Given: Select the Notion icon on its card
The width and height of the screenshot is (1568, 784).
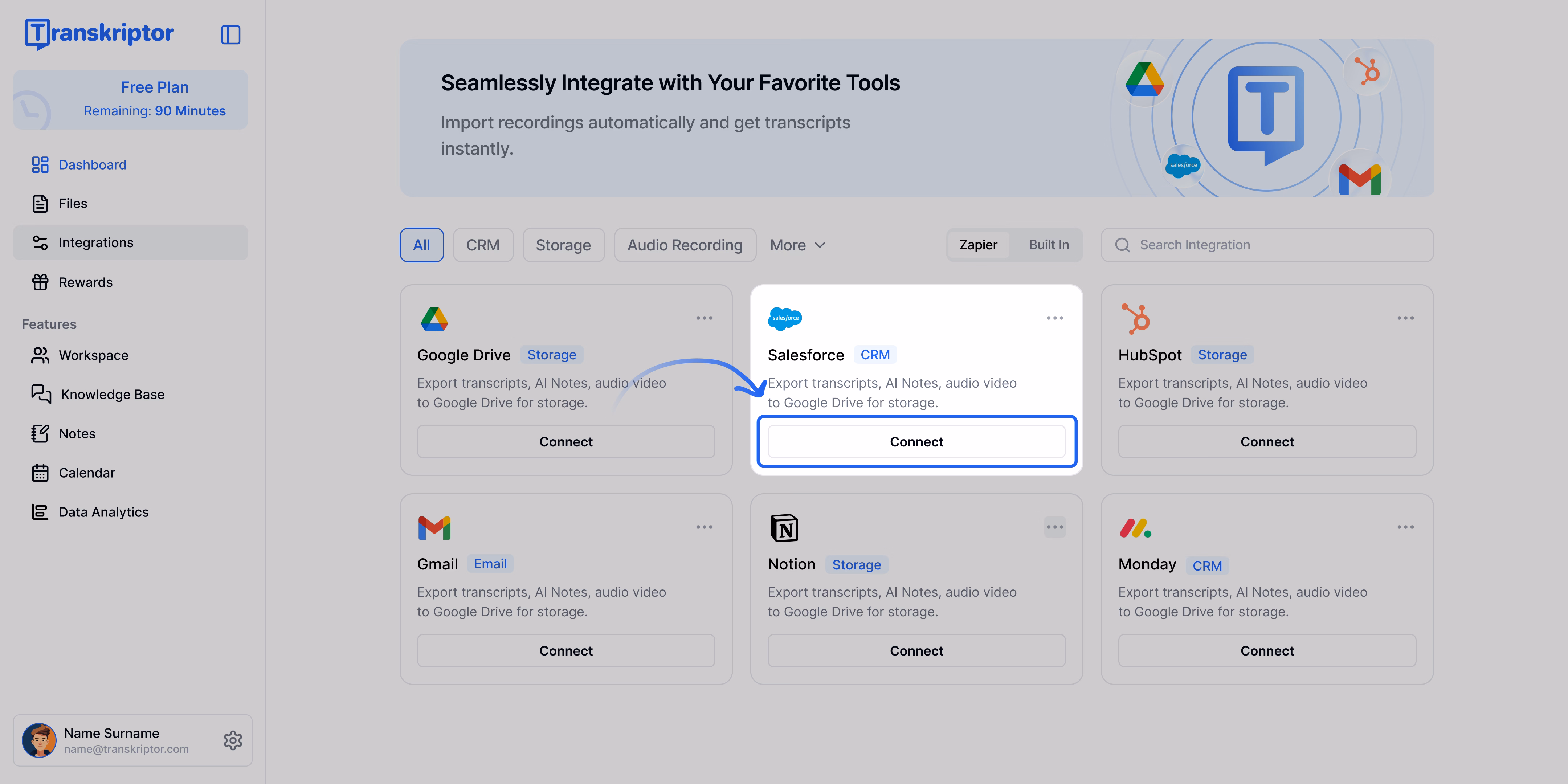Looking at the screenshot, I should pos(785,528).
